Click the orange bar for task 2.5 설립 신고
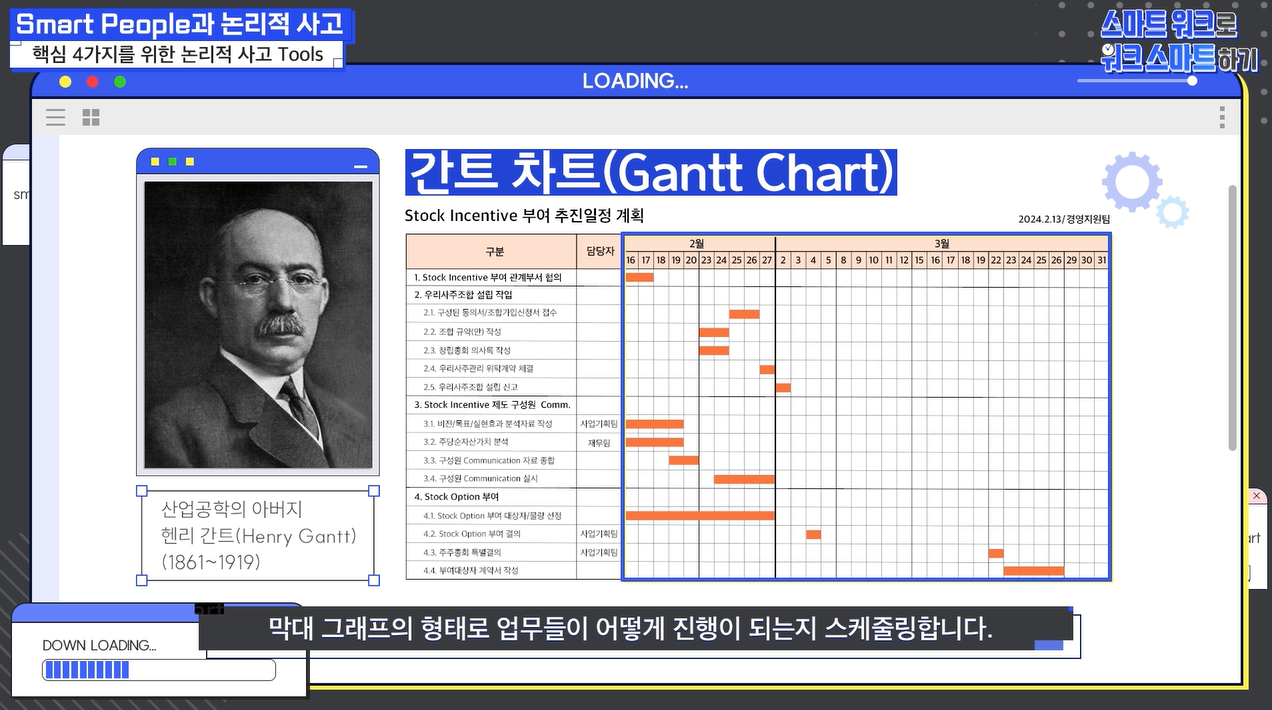Image resolution: width=1272 pixels, height=710 pixels. (x=783, y=387)
